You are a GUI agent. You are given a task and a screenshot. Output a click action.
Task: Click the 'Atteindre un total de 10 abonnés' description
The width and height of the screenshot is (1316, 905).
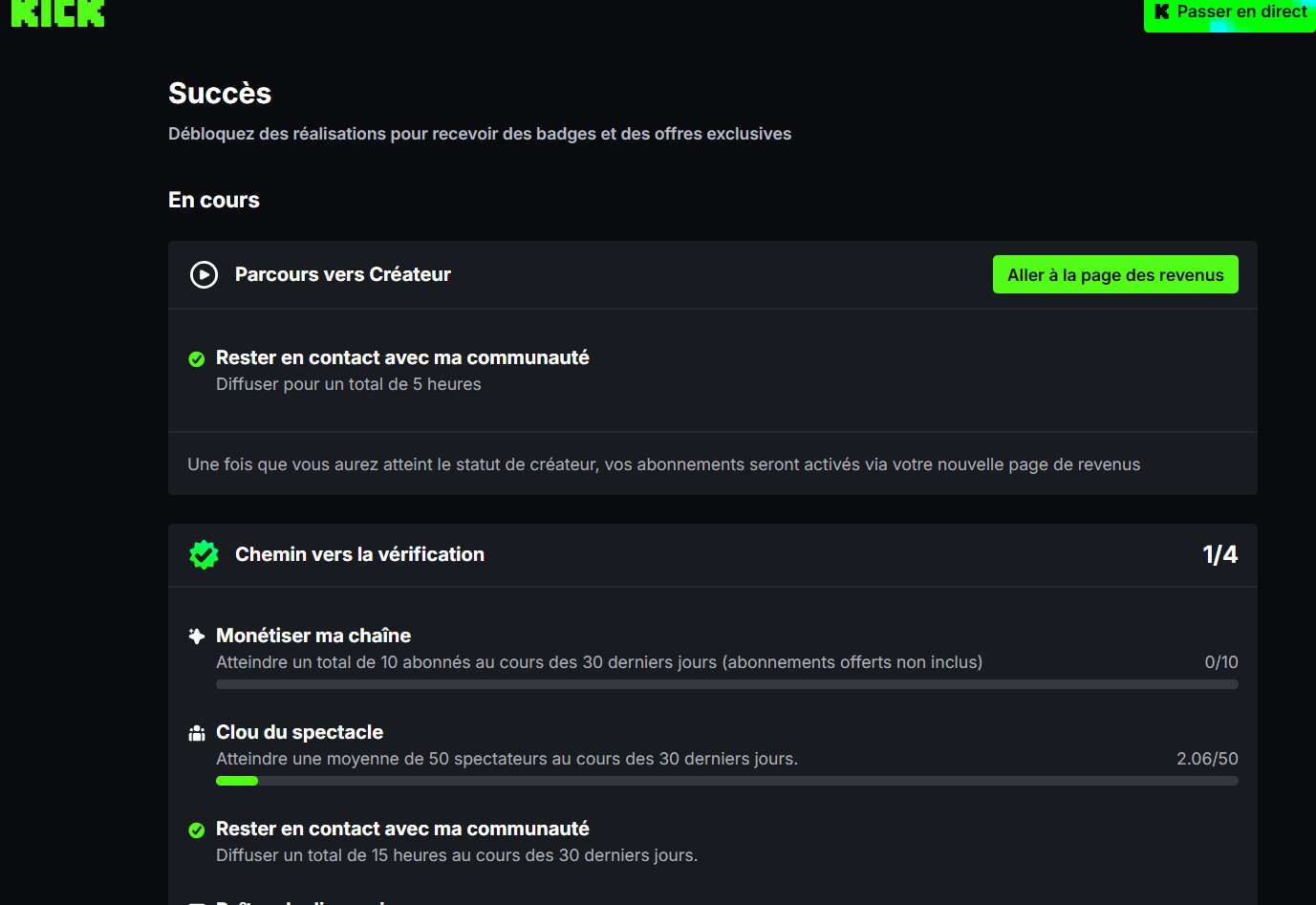click(599, 662)
